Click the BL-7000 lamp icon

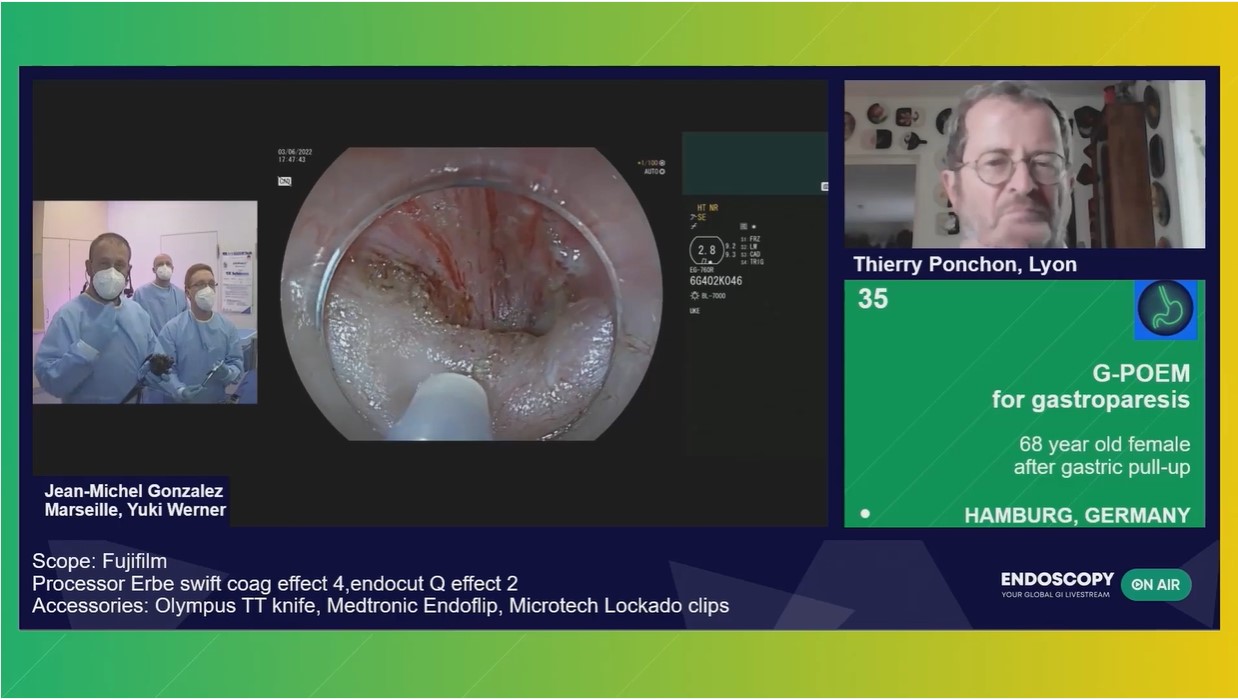[695, 295]
